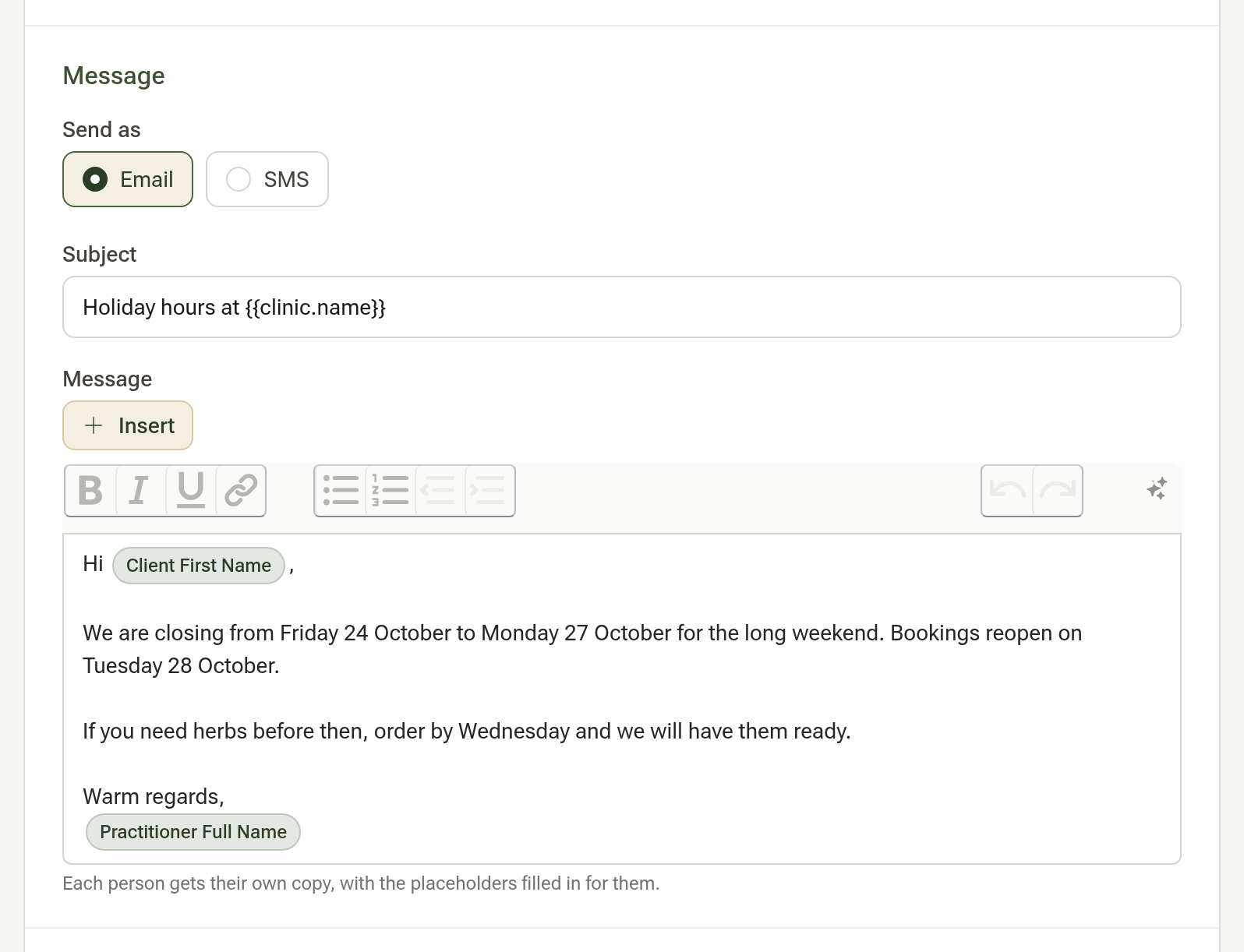Undo the last edit
Image resolution: width=1244 pixels, height=952 pixels.
tap(1007, 491)
